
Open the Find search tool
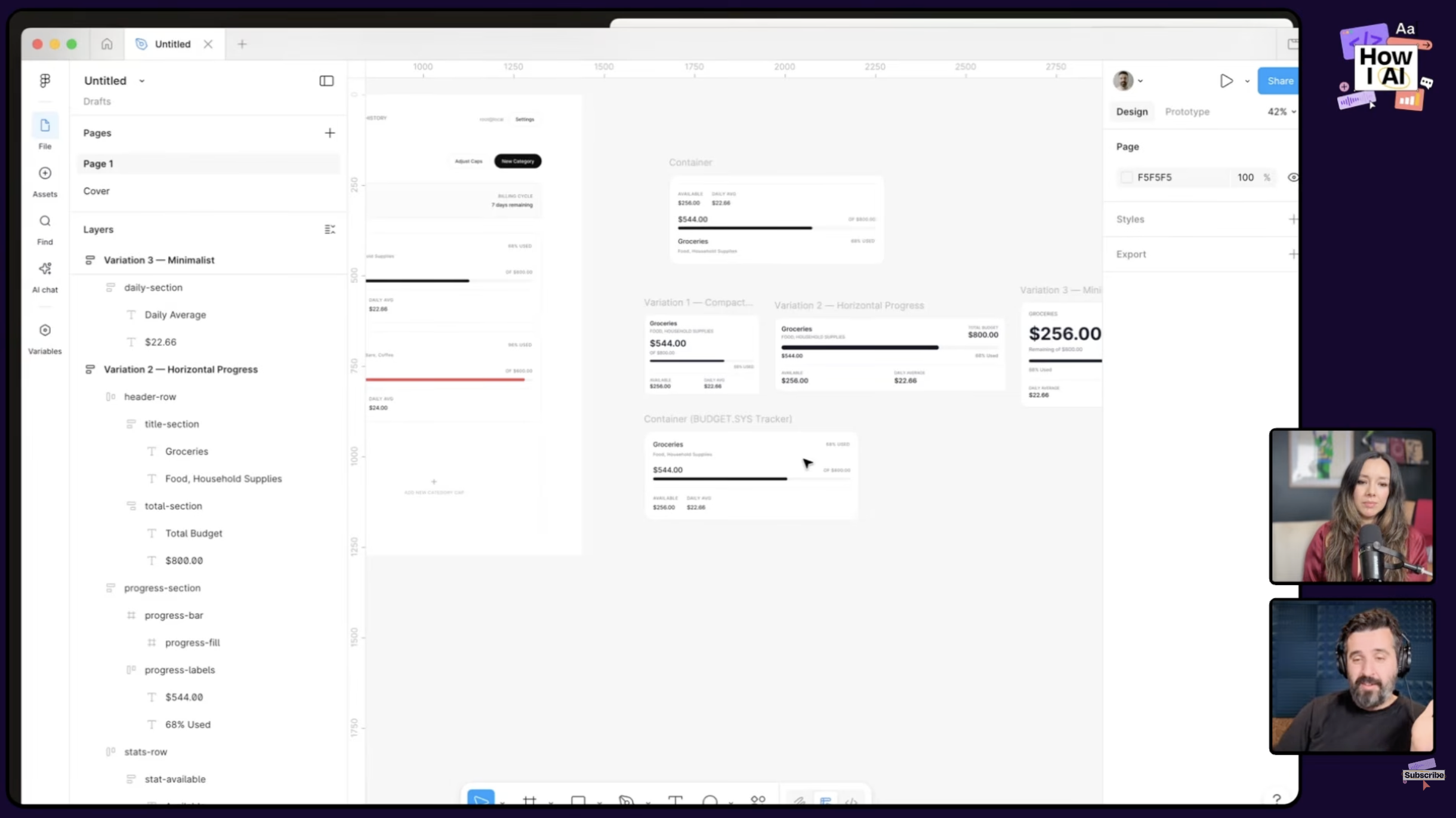45,221
